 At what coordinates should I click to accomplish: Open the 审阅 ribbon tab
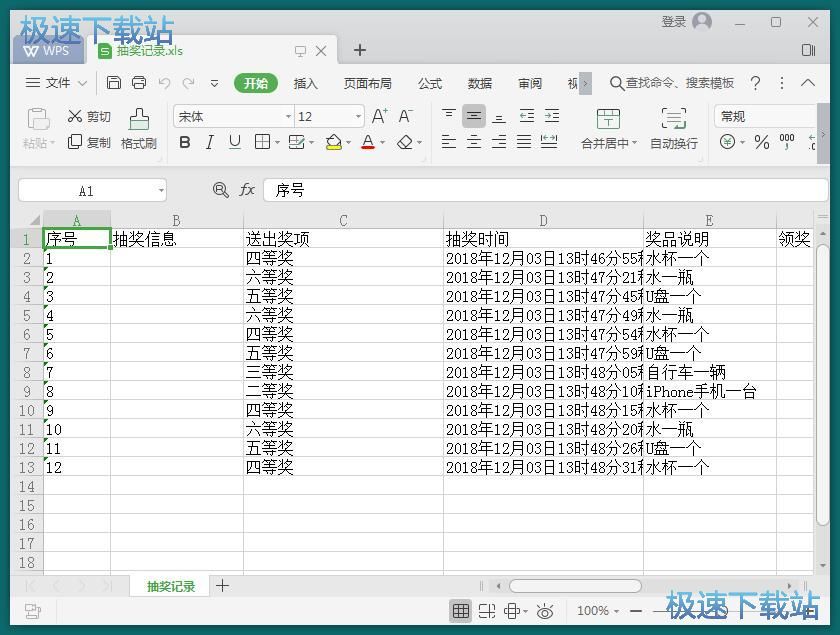[530, 84]
